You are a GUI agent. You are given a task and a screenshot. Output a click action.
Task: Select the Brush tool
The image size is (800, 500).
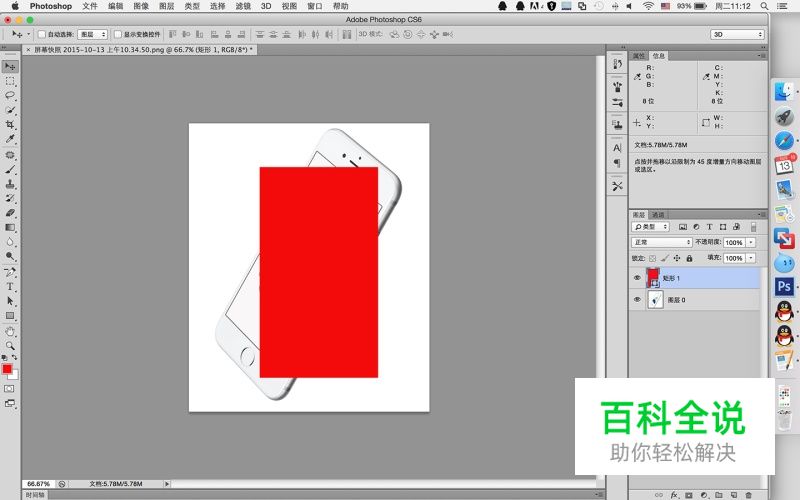tap(10, 169)
